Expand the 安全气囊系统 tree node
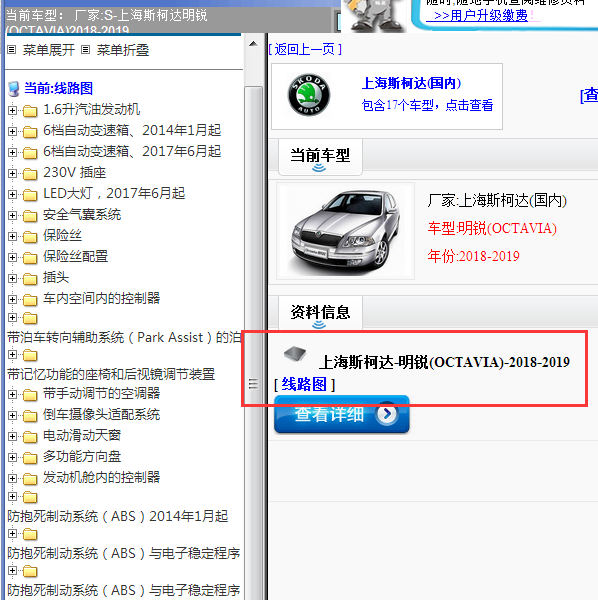598x600 pixels. click(12, 216)
